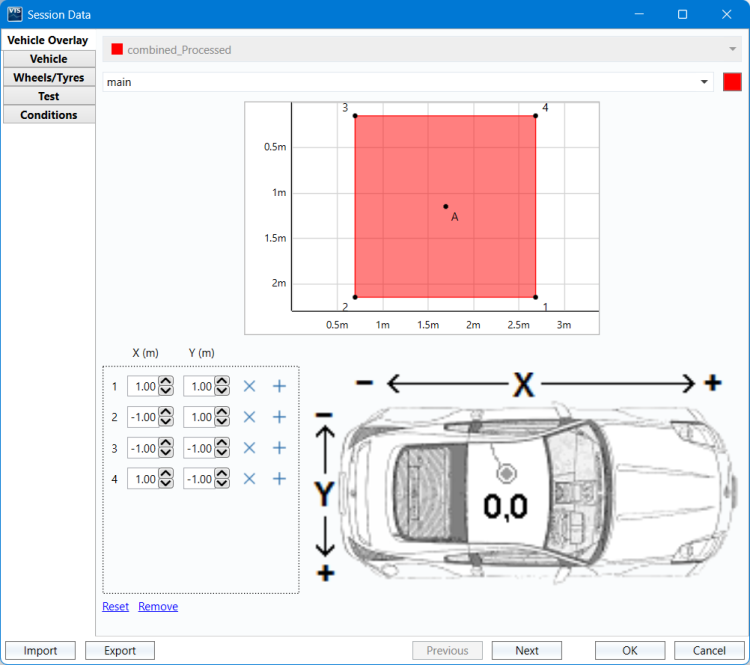Delete point 1 with its X icon

(249, 386)
